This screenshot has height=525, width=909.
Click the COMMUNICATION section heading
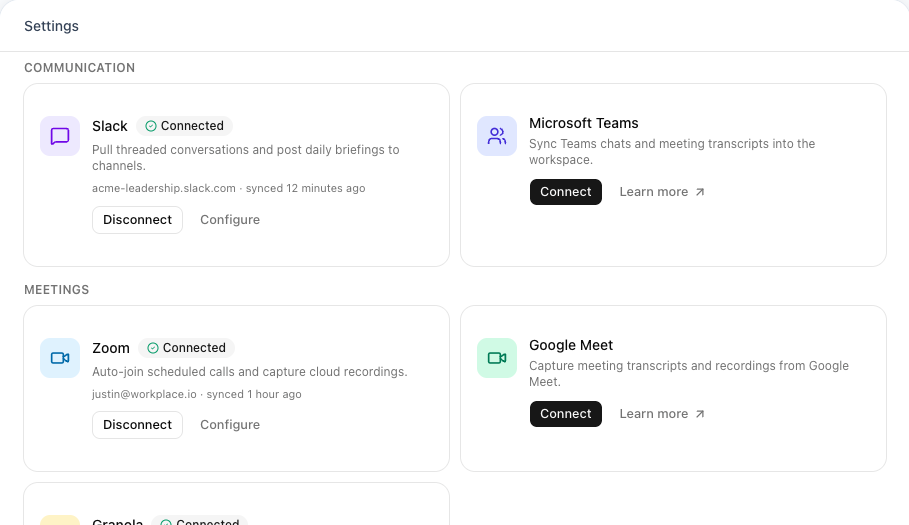coord(79,68)
